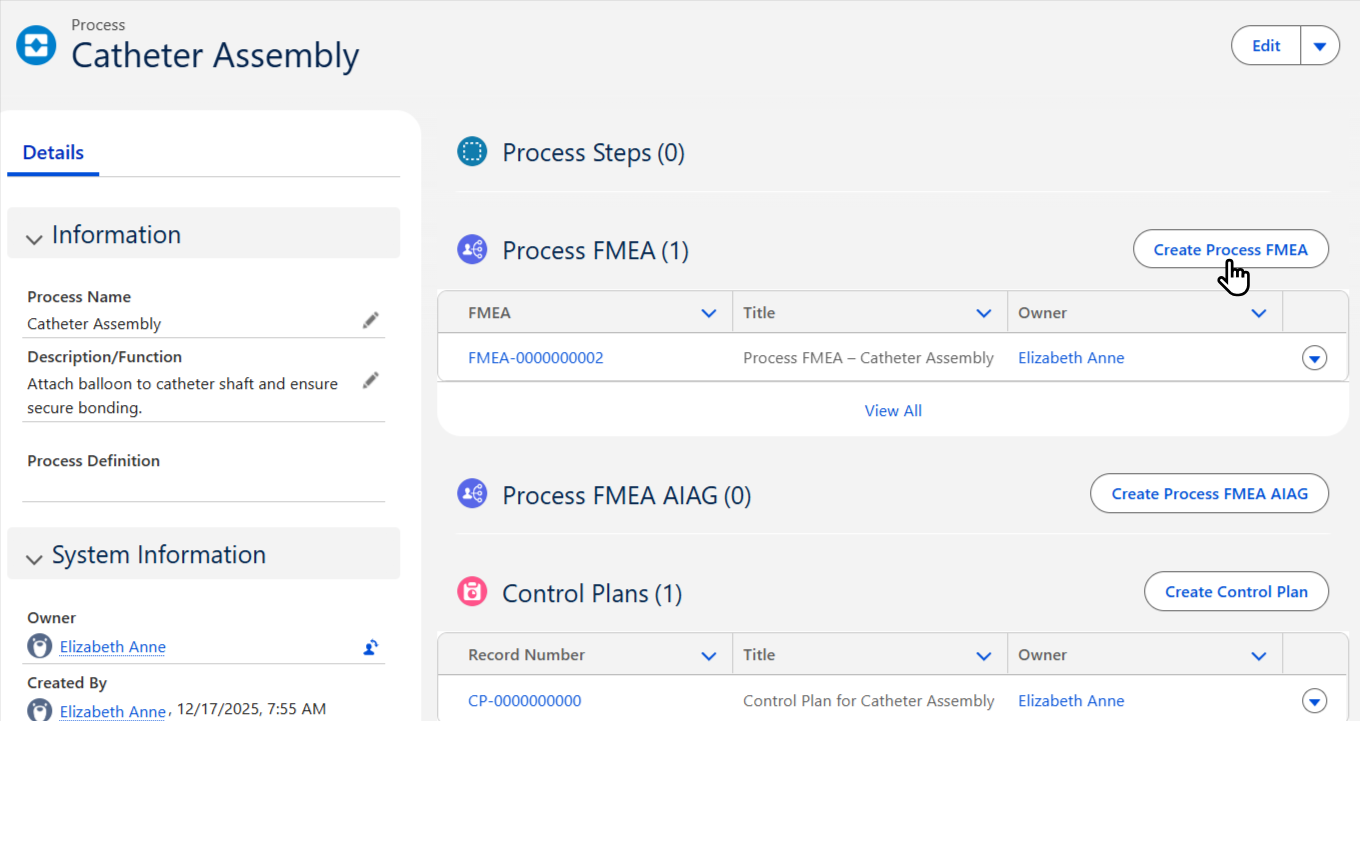Click the Create Control Plan button

pos(1236,591)
